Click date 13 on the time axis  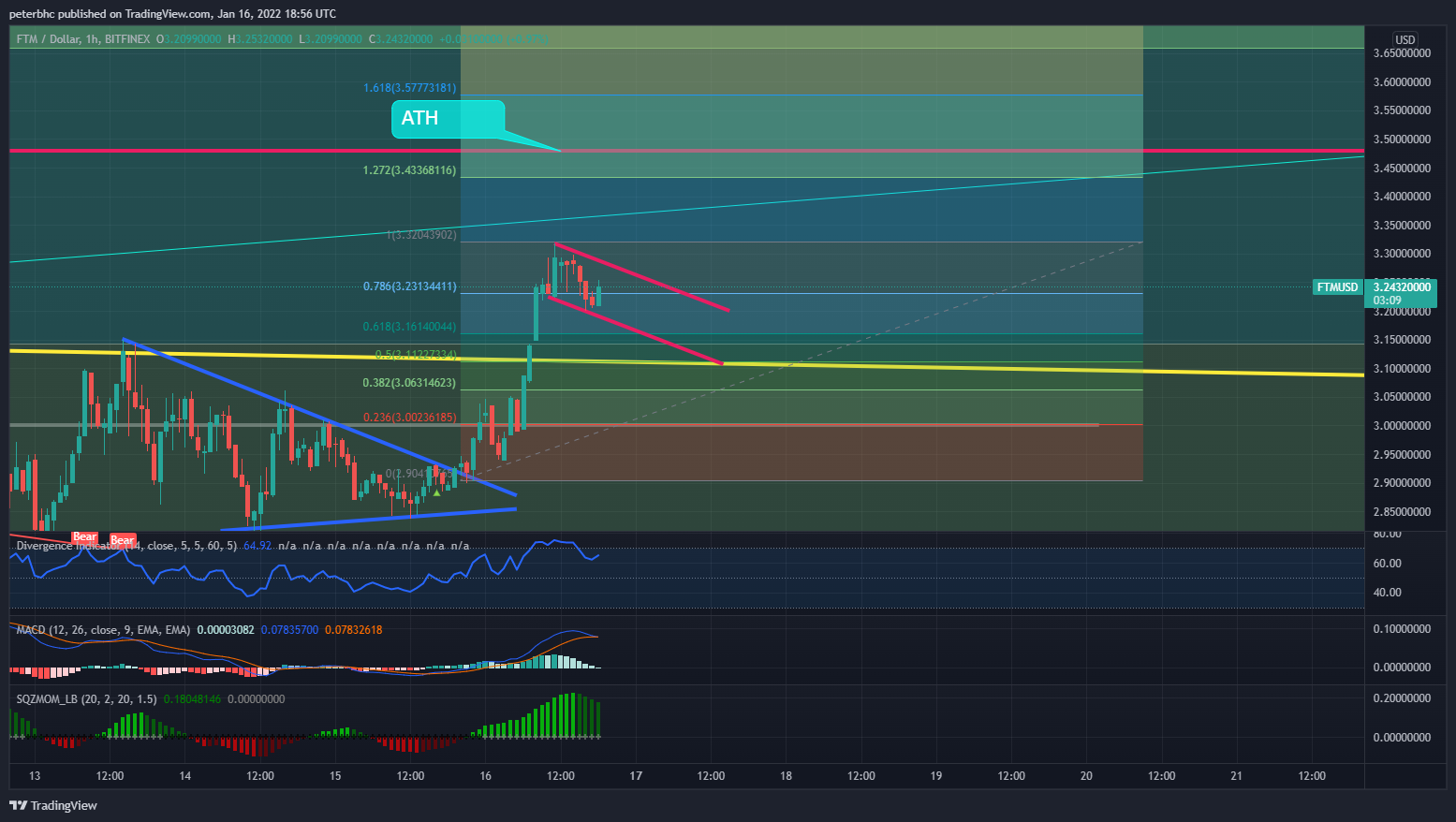pyautogui.click(x=35, y=776)
